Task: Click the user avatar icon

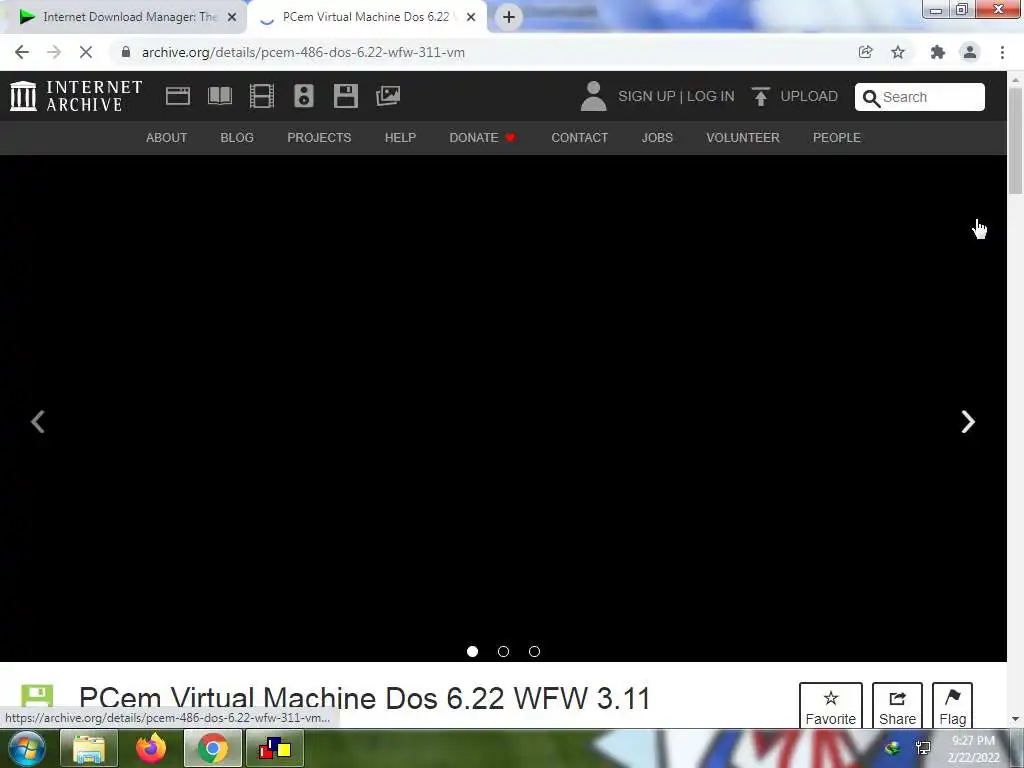Action: pyautogui.click(x=593, y=96)
